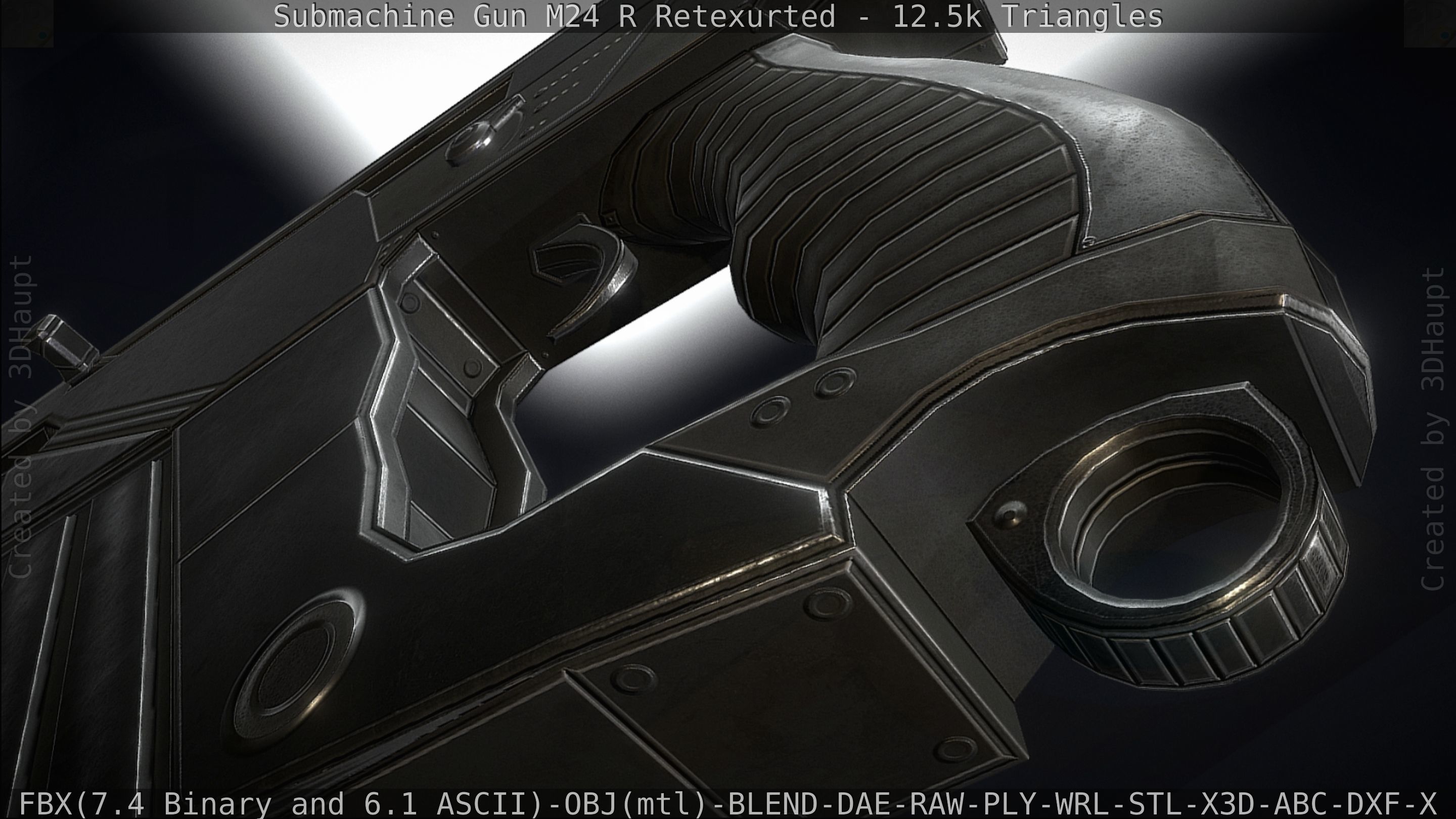1456x819 pixels.
Task: Click the left 'Created by 3DHaupt' watermark
Action: click(21, 417)
